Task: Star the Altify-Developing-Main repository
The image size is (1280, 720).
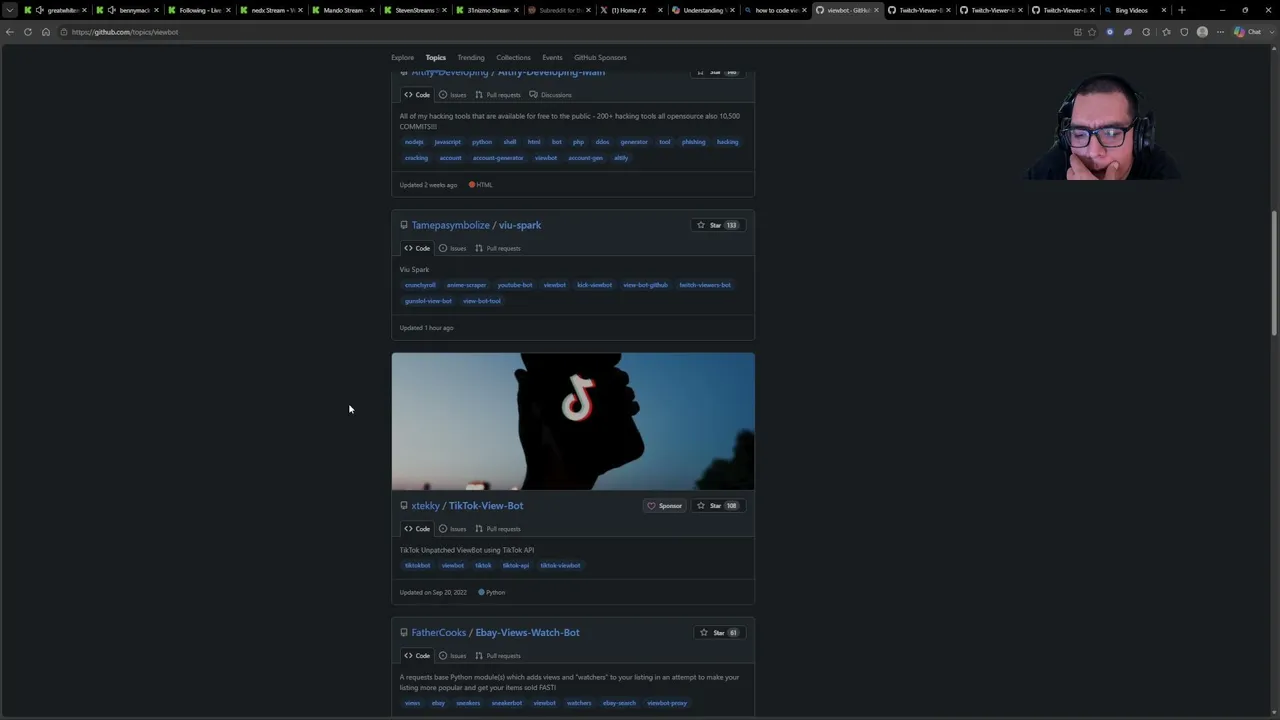Action: pyautogui.click(x=716, y=72)
